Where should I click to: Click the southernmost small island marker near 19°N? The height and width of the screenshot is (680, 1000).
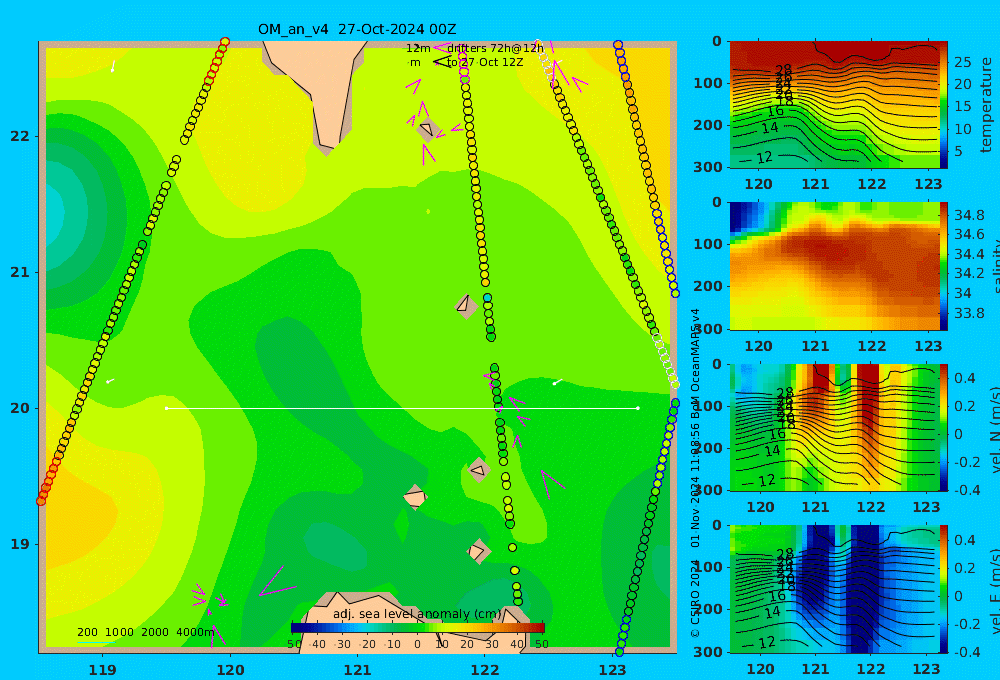(477, 551)
